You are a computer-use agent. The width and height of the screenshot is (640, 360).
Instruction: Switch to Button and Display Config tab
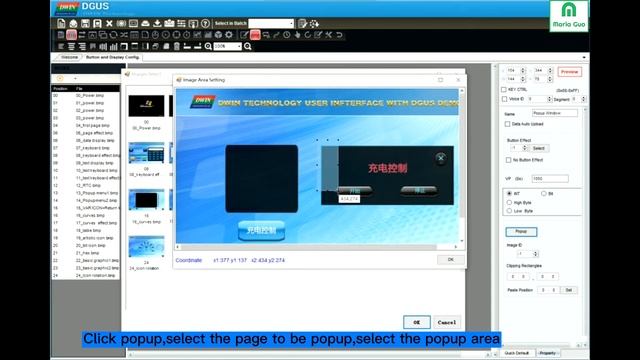pyautogui.click(x=113, y=57)
